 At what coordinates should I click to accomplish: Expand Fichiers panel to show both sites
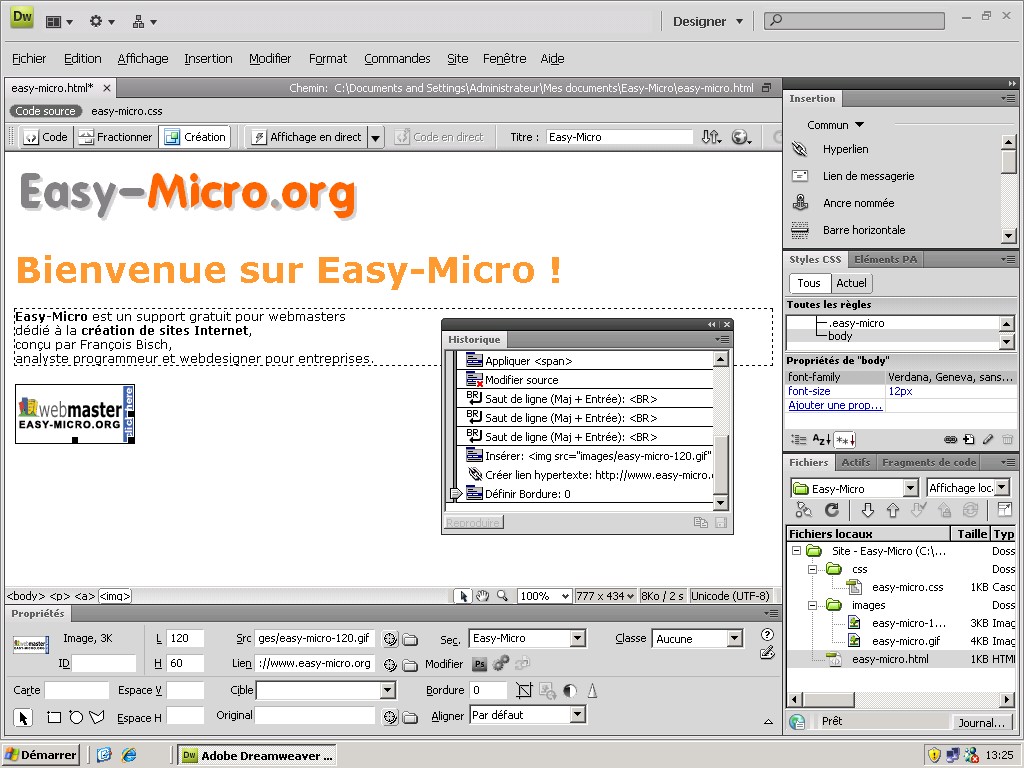tap(1004, 509)
